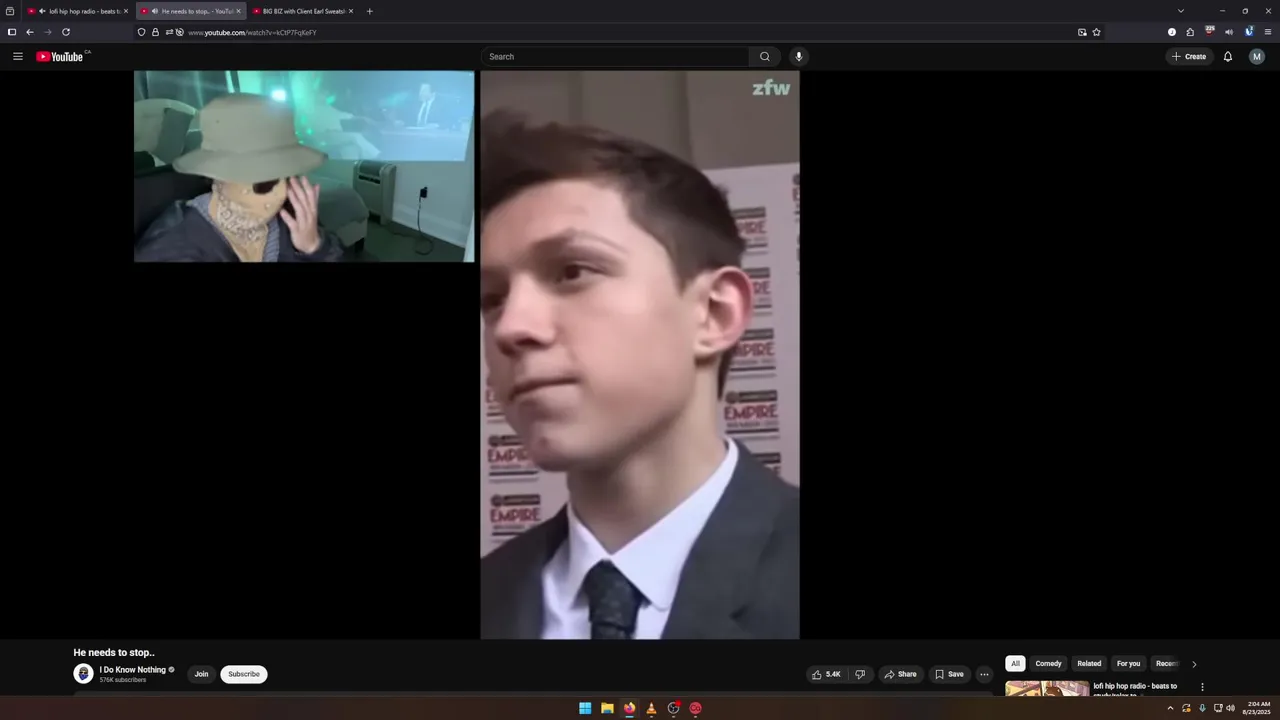Click the Join button
The width and height of the screenshot is (1280, 720).
tap(201, 674)
